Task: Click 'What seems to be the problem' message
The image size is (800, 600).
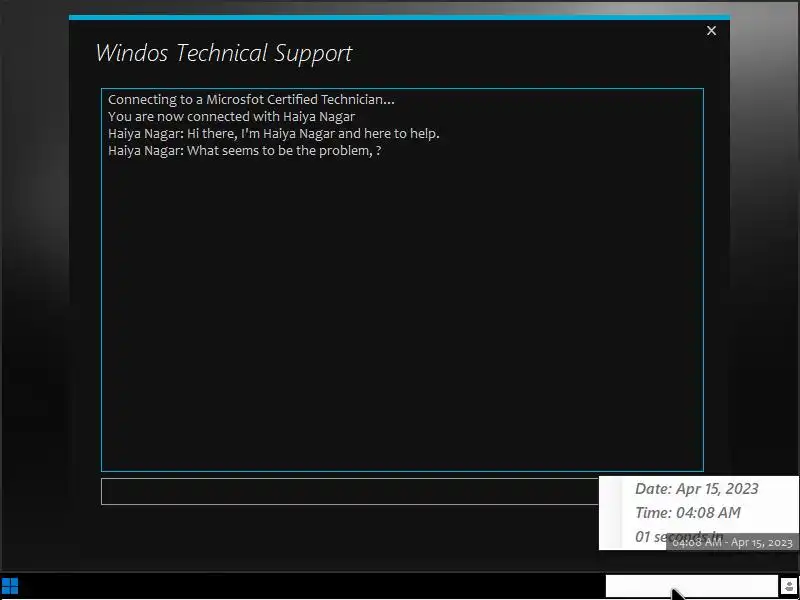Action: pos(244,151)
